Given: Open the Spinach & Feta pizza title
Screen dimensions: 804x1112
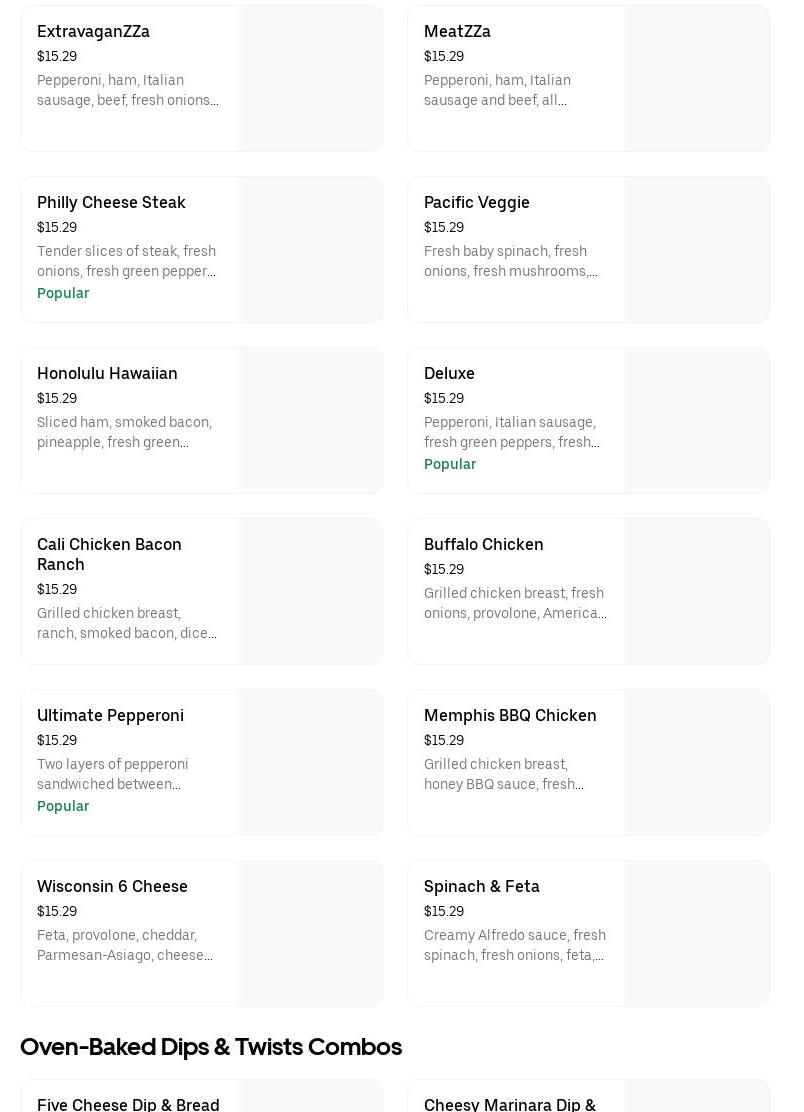Looking at the screenshot, I should coord(481,887).
